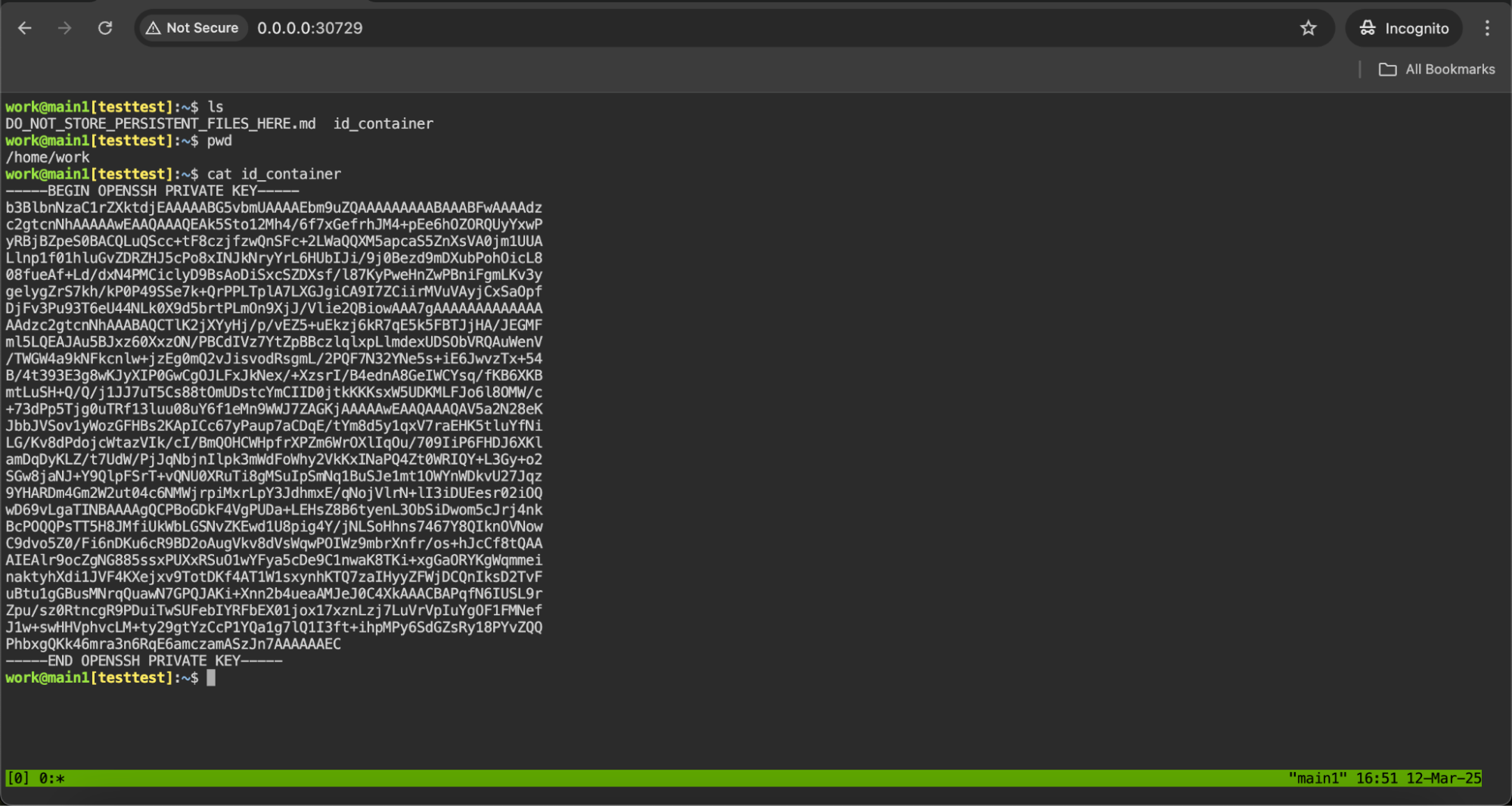Select the id_container filename in ls output
This screenshot has width=1512, height=806.
coord(383,123)
